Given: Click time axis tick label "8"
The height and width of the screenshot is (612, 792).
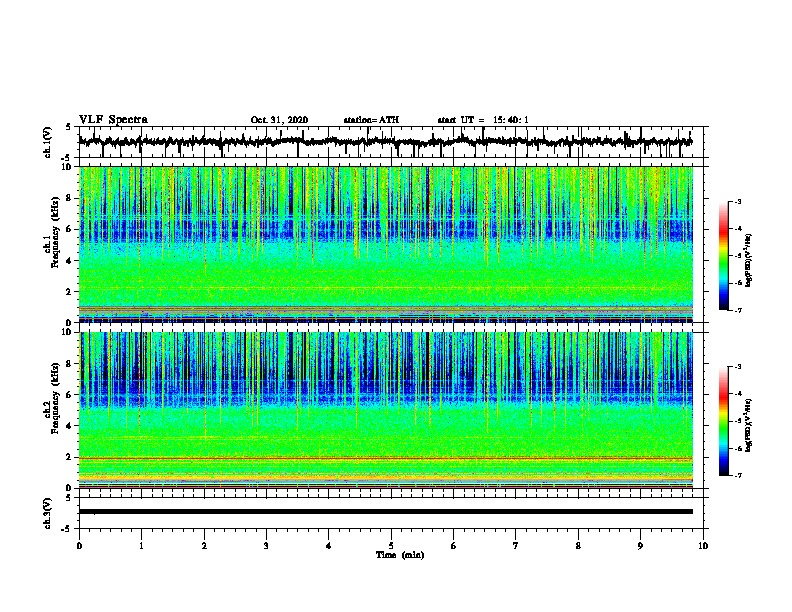Looking at the screenshot, I should (x=578, y=546).
